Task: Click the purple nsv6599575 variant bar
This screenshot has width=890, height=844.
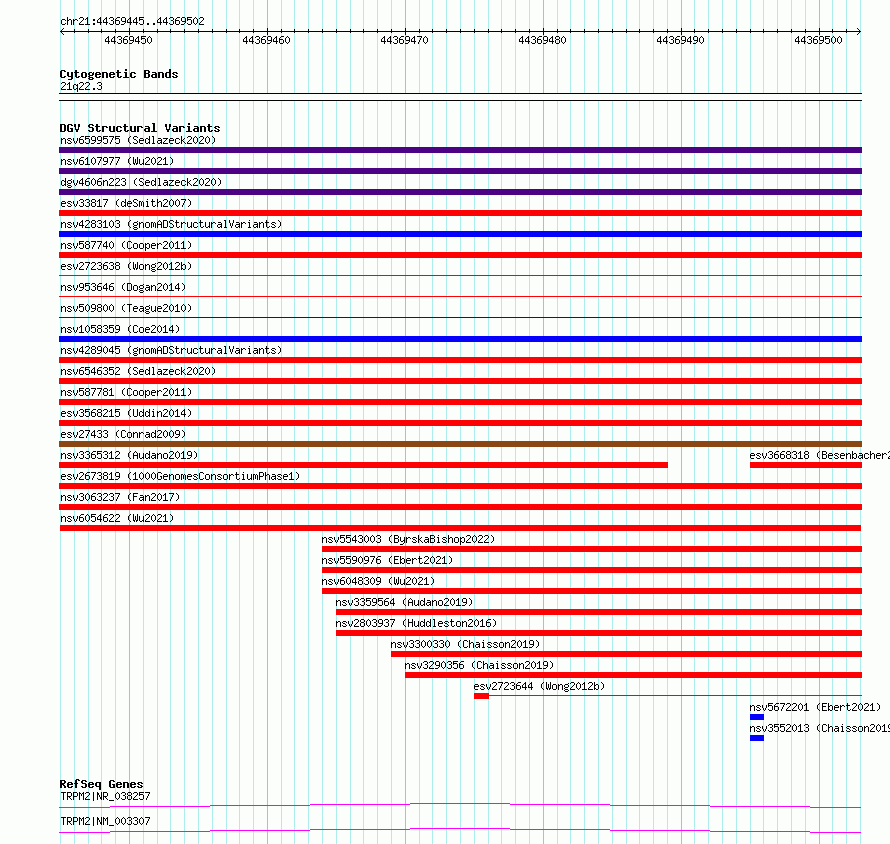Action: [x=460, y=150]
